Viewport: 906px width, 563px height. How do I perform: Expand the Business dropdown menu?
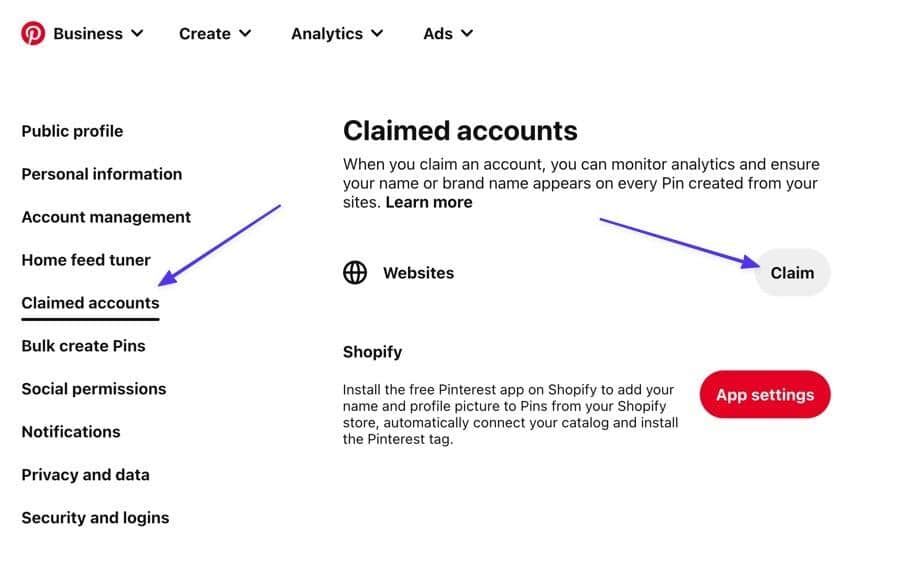(x=98, y=33)
